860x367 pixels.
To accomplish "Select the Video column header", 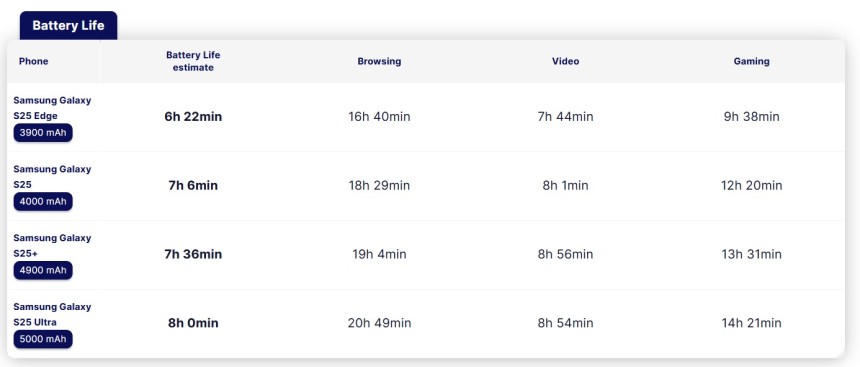I will click(565, 61).
